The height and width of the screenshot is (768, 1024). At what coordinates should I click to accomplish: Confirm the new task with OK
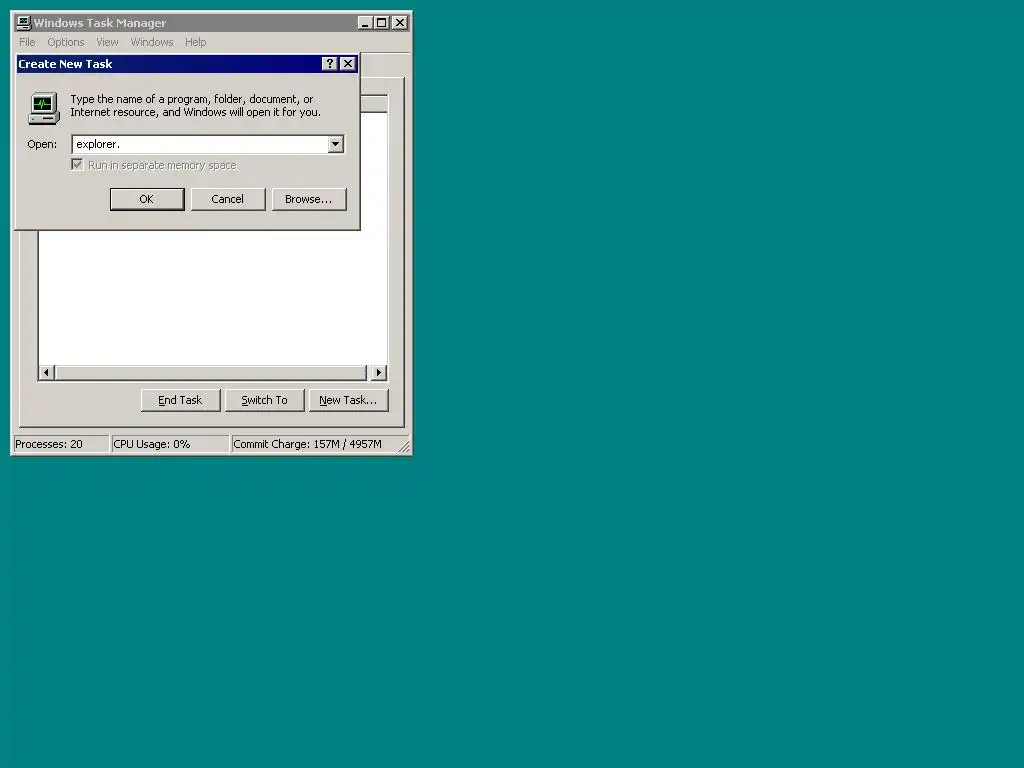click(x=147, y=199)
